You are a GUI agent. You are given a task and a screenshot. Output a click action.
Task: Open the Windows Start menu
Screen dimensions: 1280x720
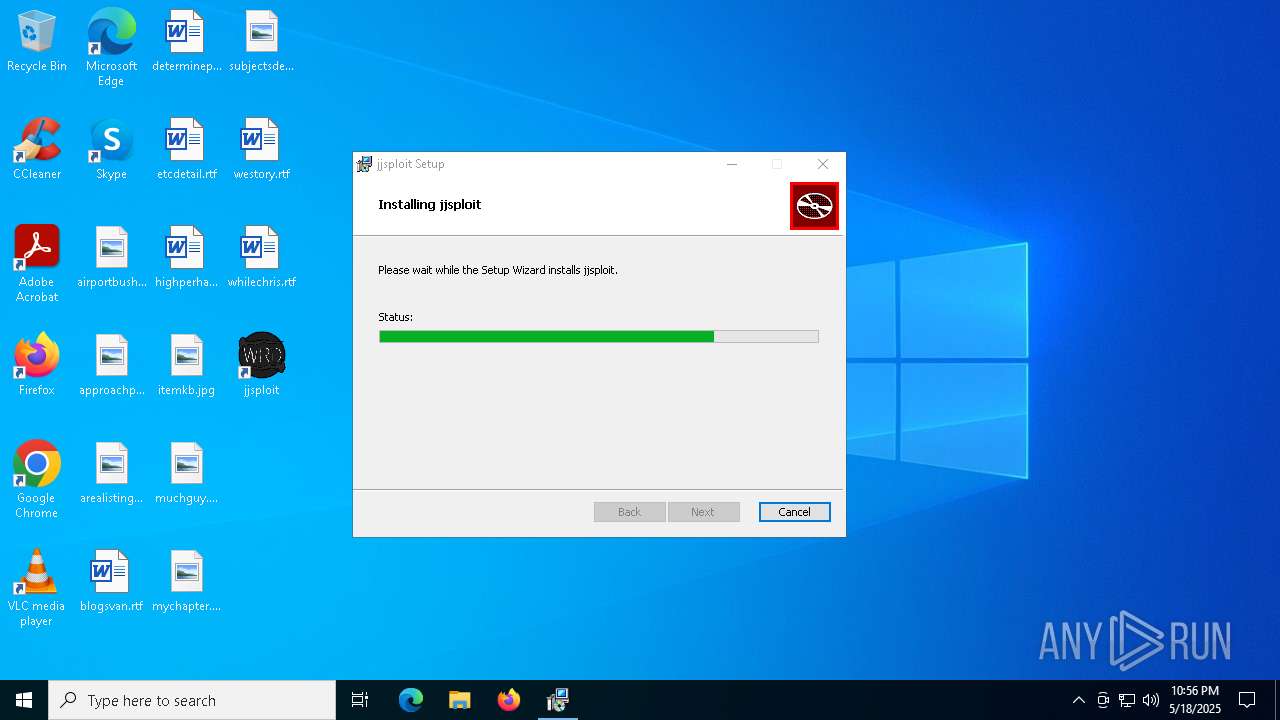tap(24, 700)
